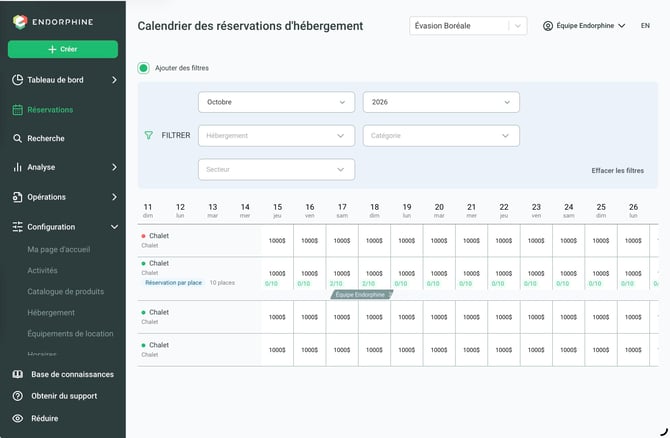Click the FILTRER funnel icon

[148, 135]
